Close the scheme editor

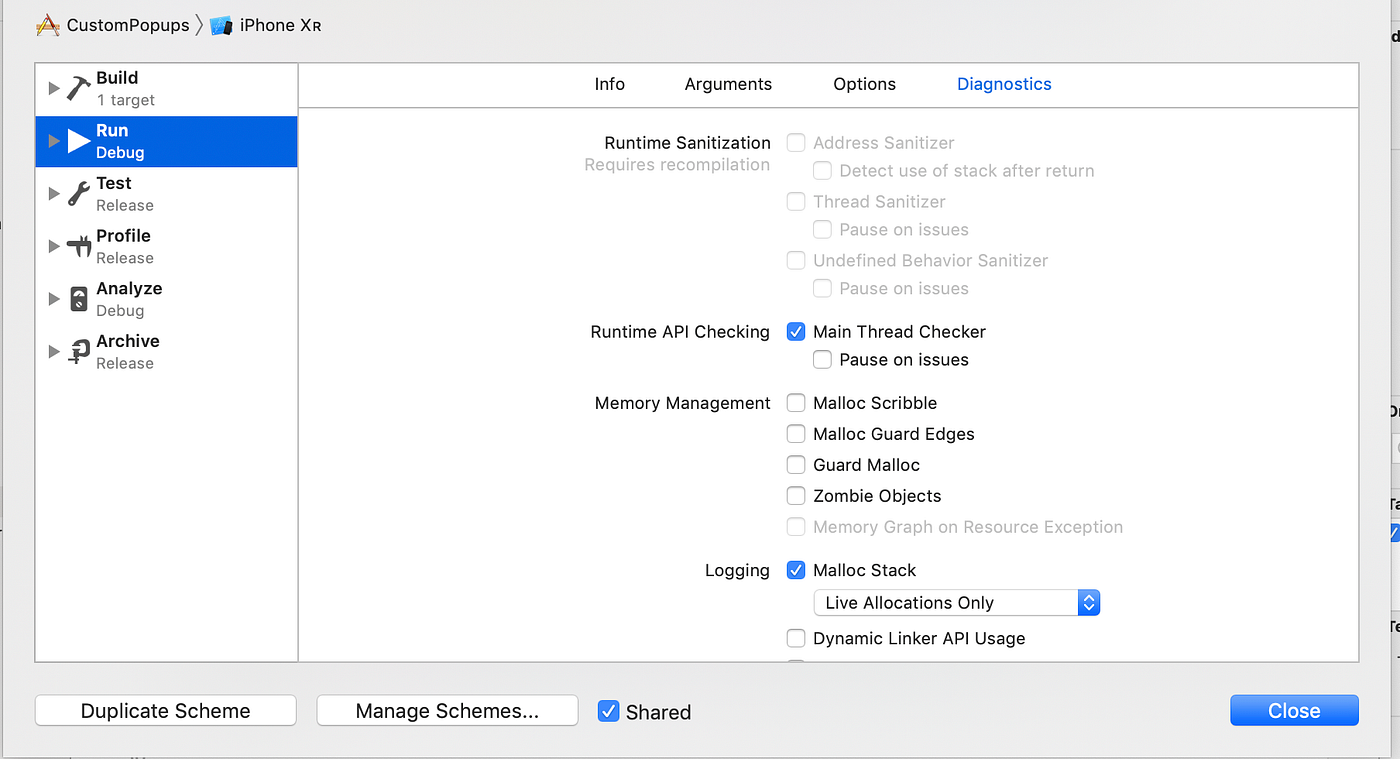pyautogui.click(x=1293, y=710)
